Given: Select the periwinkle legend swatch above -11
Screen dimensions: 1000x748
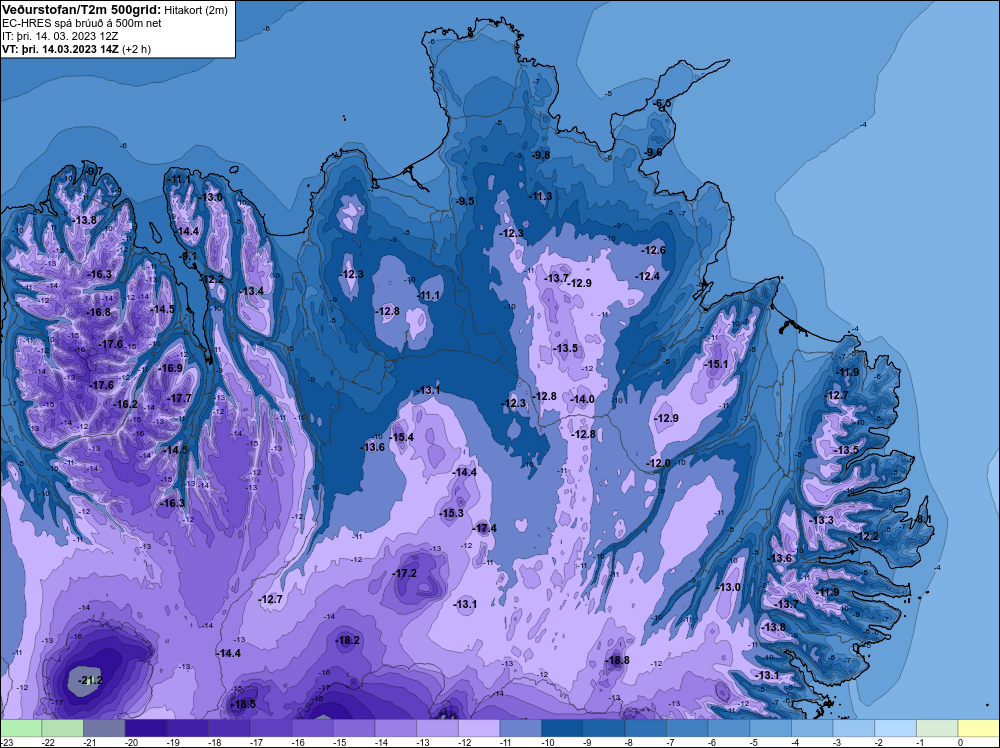Looking at the screenshot, I should (x=520, y=728).
